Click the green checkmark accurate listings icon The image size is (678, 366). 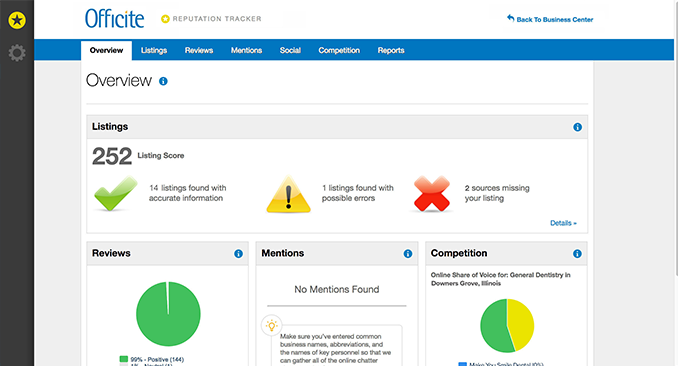point(115,193)
